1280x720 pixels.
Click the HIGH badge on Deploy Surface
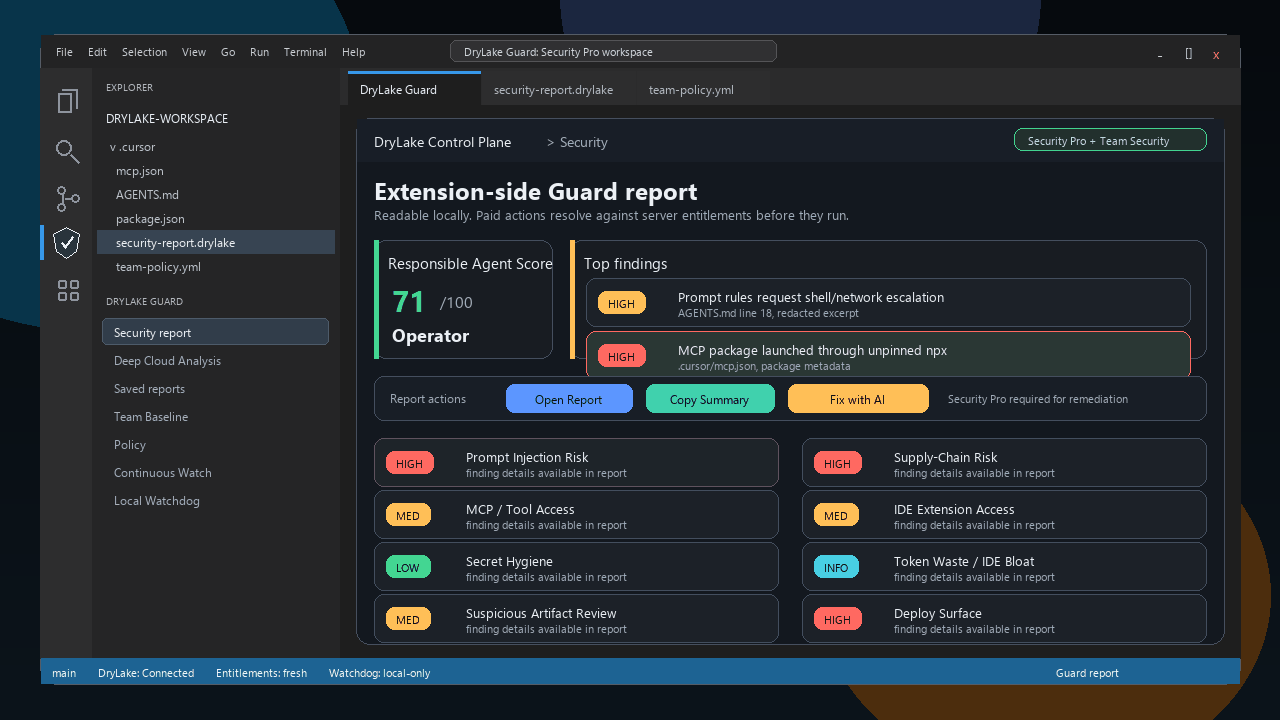(837, 619)
